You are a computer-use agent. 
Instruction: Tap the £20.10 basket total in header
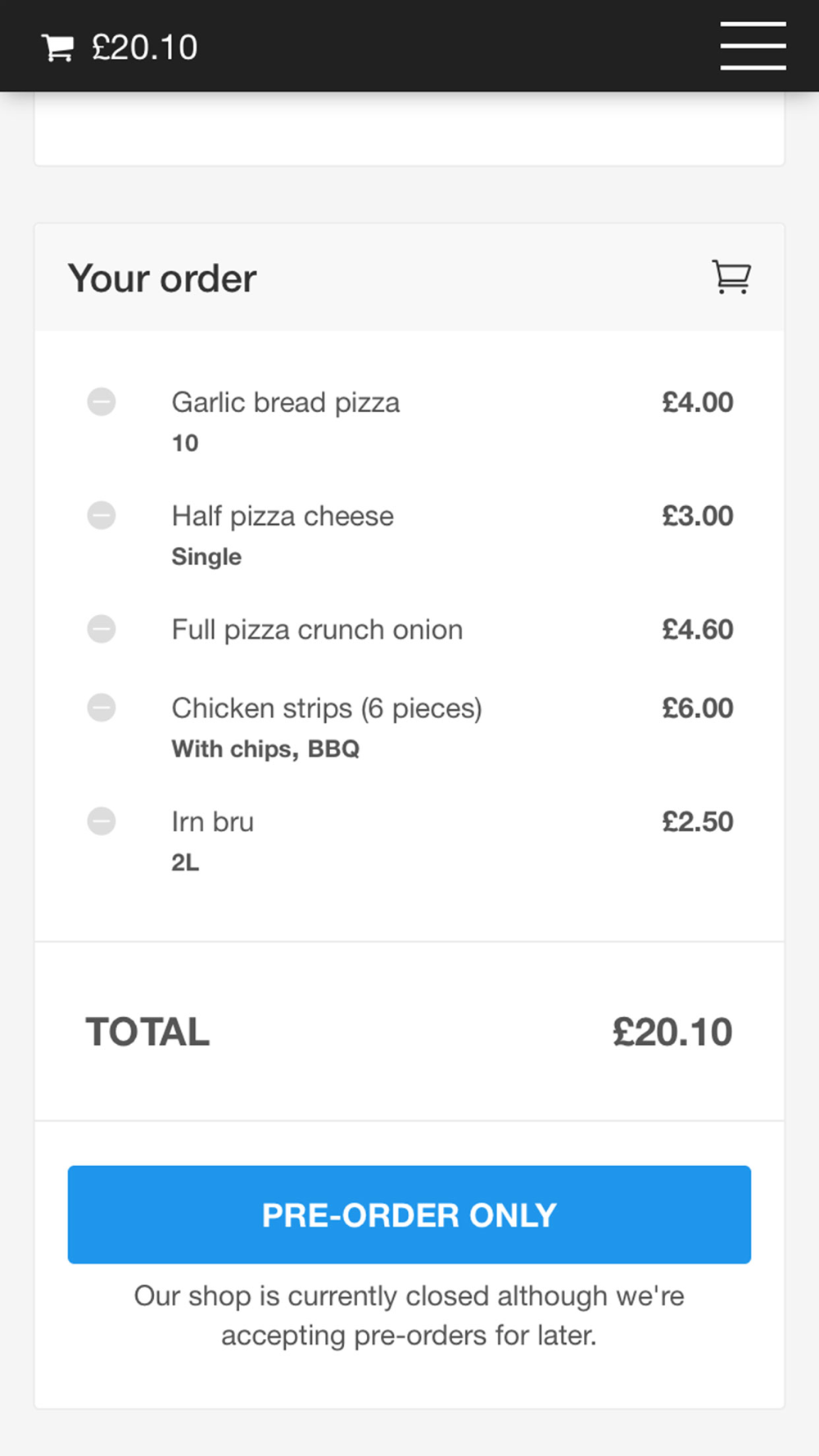pyautogui.click(x=144, y=47)
